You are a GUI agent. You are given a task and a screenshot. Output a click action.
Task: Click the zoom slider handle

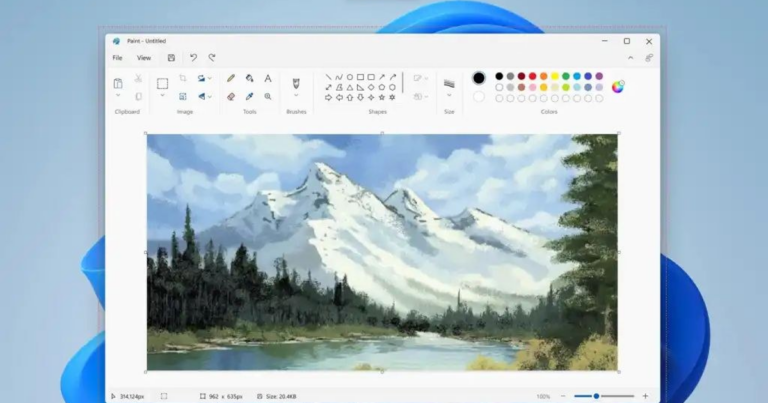click(596, 396)
